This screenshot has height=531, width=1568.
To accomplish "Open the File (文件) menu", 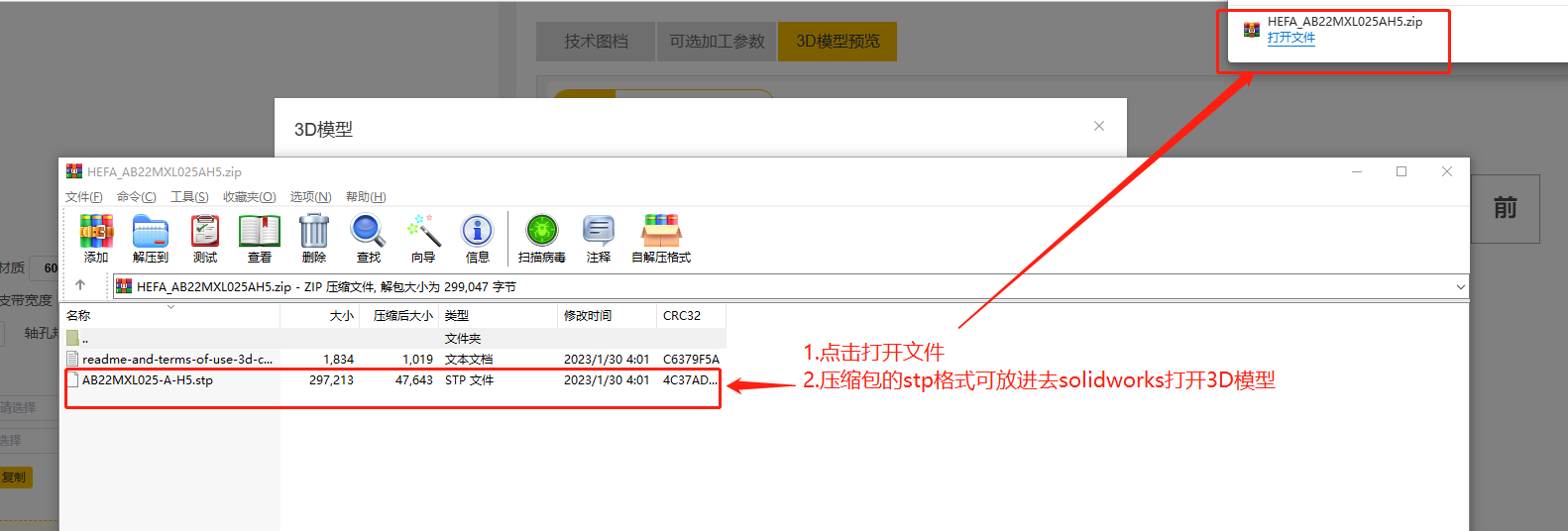I will pyautogui.click(x=83, y=197).
